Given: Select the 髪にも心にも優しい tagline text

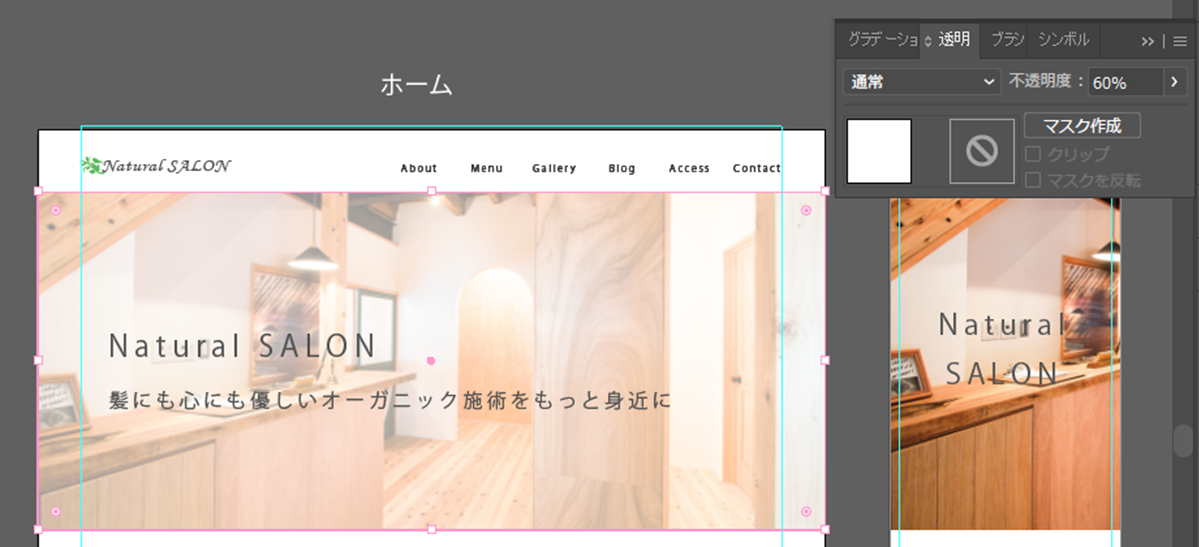Looking at the screenshot, I should tap(390, 399).
